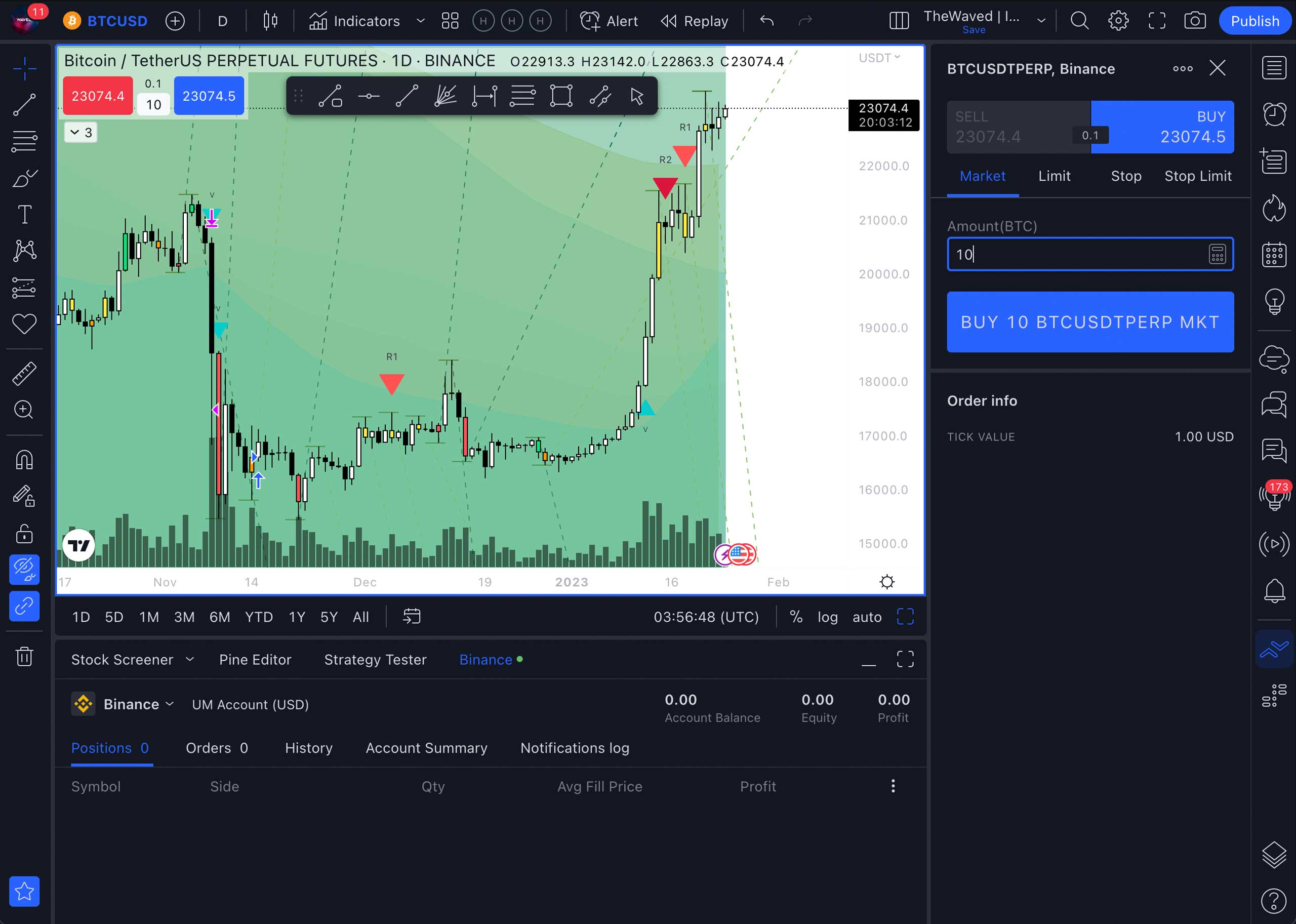This screenshot has width=1296, height=924.
Task: Click the blue 23074.5 buy button on chart
Action: point(209,96)
